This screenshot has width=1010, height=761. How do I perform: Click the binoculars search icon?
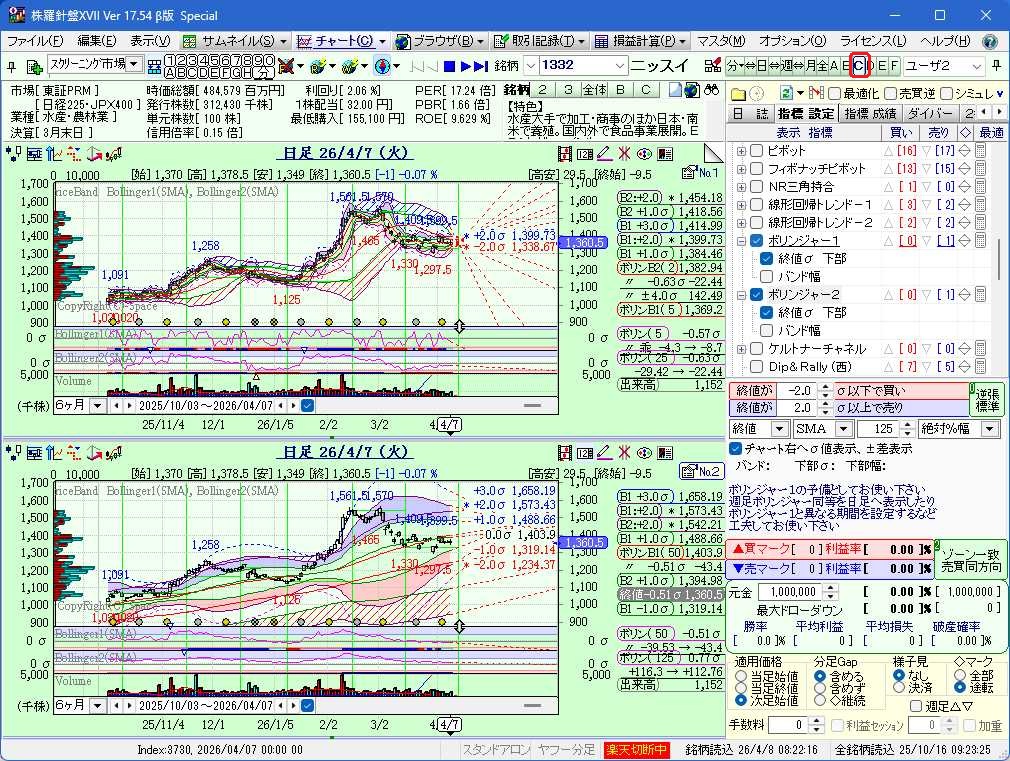[714, 90]
